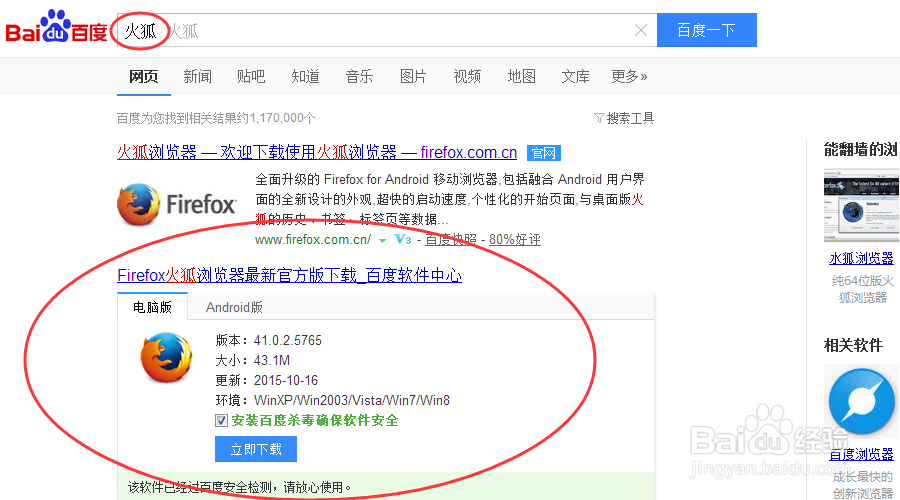Switch to the 图片 tab
This screenshot has height=500, width=900.
point(413,76)
